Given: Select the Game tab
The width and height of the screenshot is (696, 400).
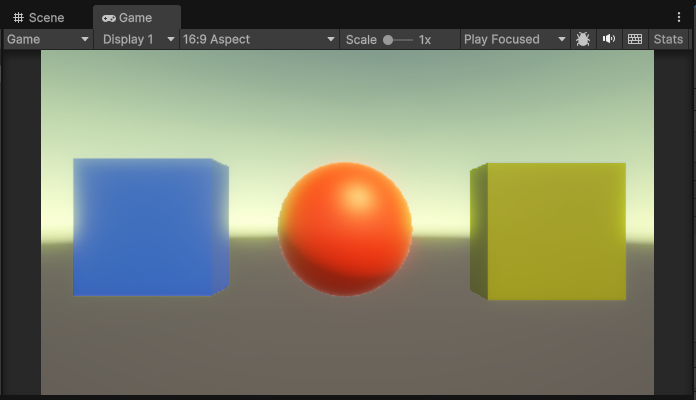Looking at the screenshot, I should coord(128,18).
